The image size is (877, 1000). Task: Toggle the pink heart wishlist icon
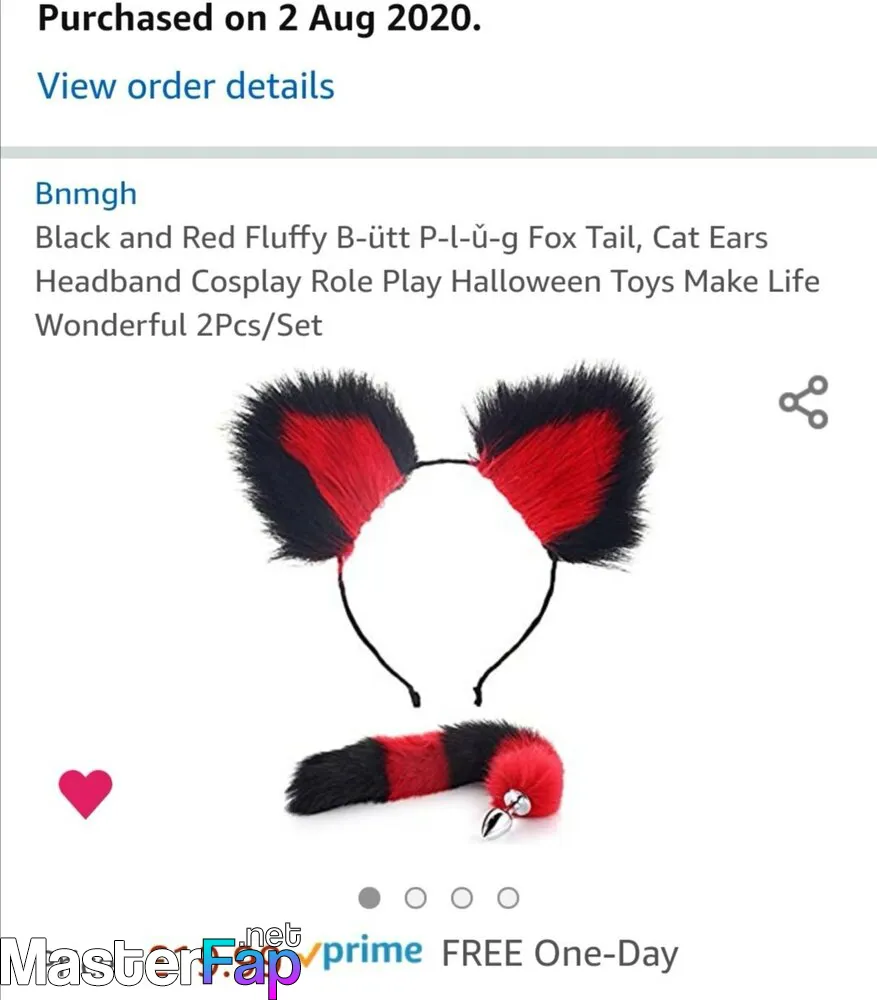(85, 793)
